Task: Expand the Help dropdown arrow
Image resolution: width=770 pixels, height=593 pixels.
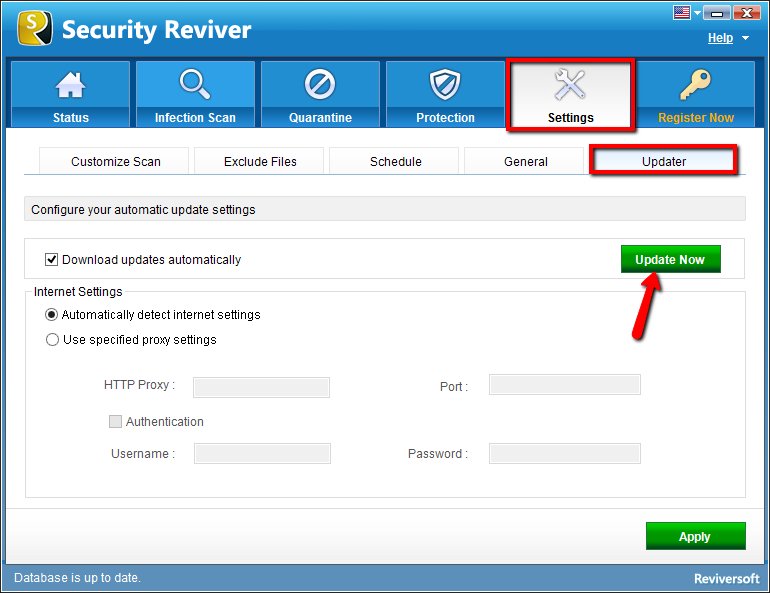Action: point(745,38)
